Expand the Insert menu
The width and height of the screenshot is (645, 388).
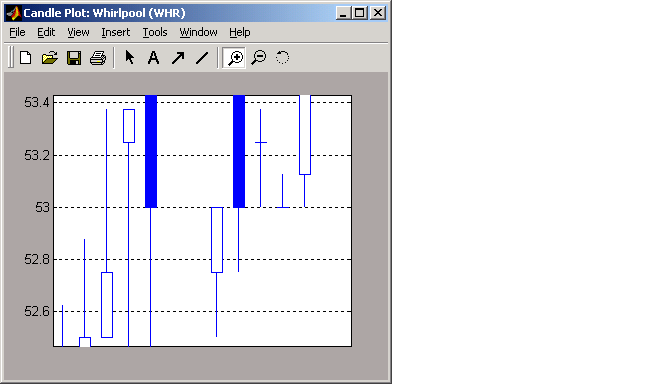[116, 32]
